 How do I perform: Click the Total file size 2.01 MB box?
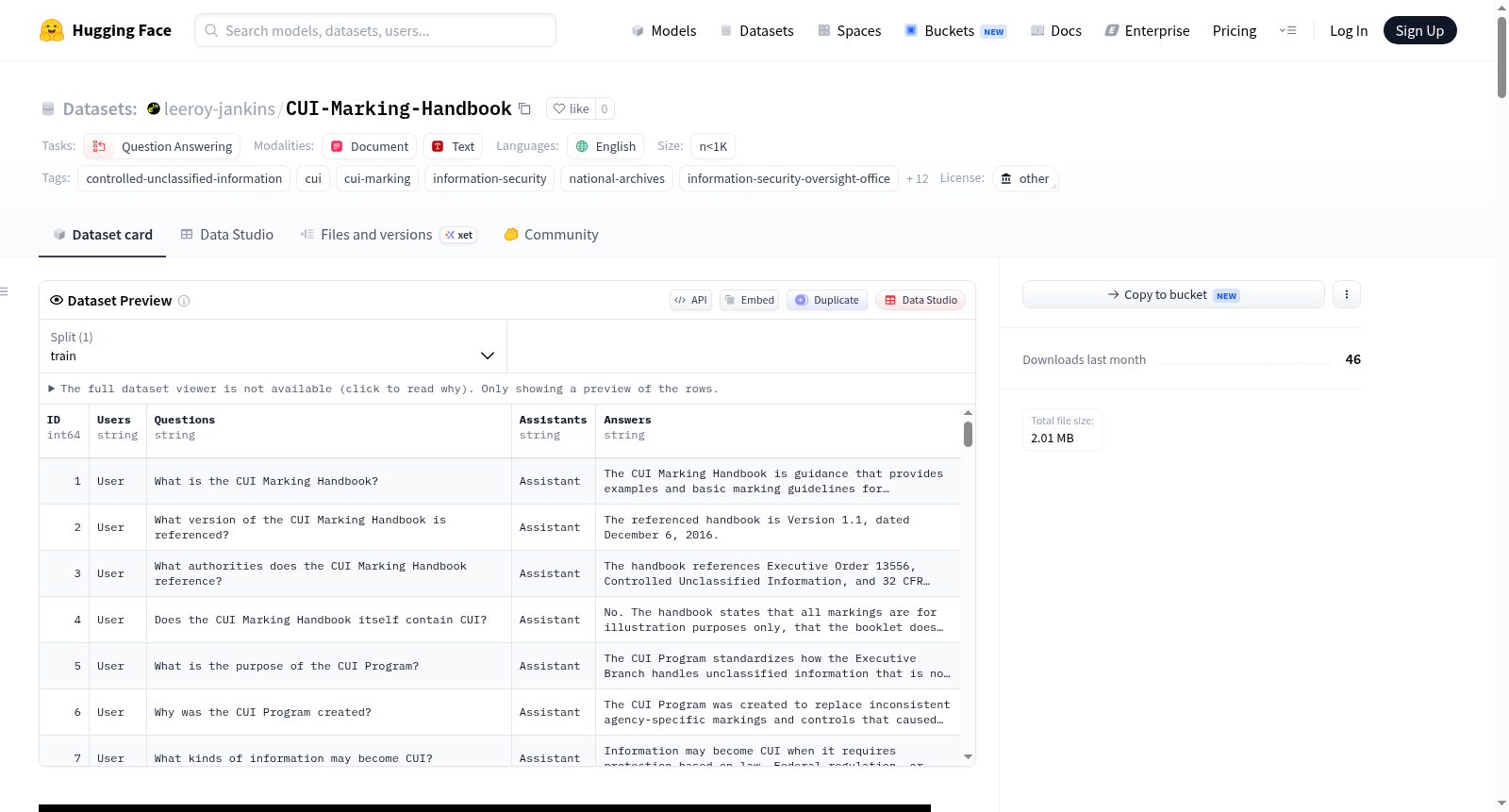point(1062,430)
